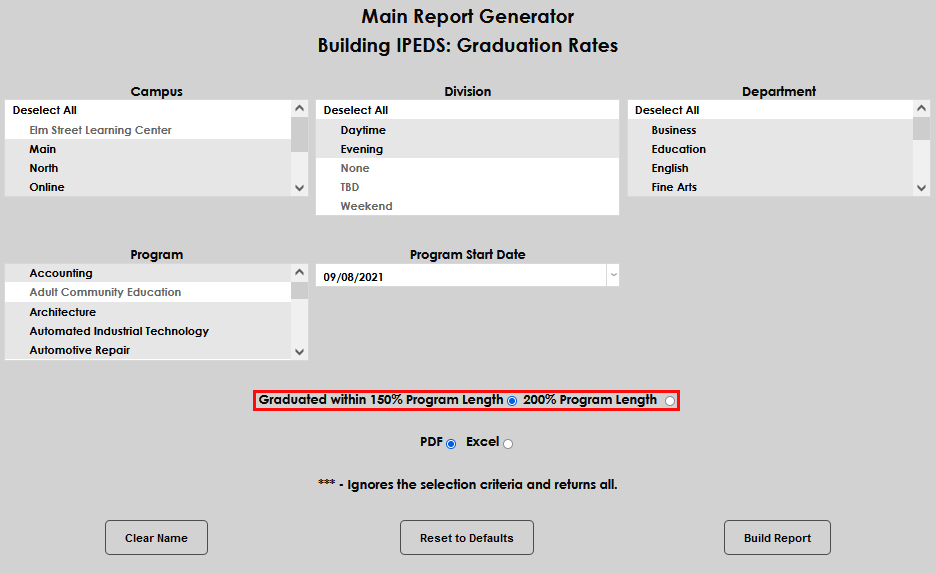Image resolution: width=936 pixels, height=573 pixels.
Task: Choose Excel output format
Action: (508, 443)
